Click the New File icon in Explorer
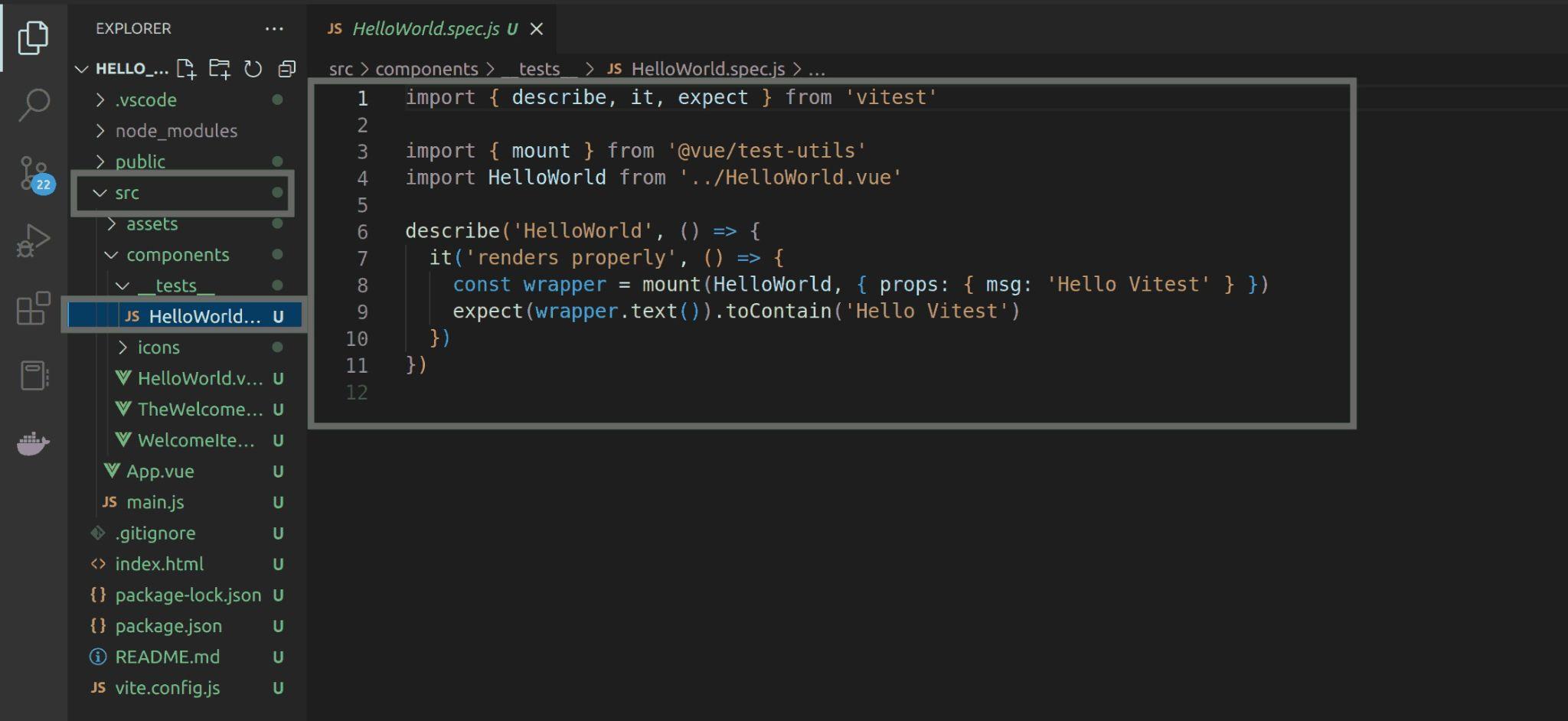This screenshot has height=721, width=1568. pos(186,69)
